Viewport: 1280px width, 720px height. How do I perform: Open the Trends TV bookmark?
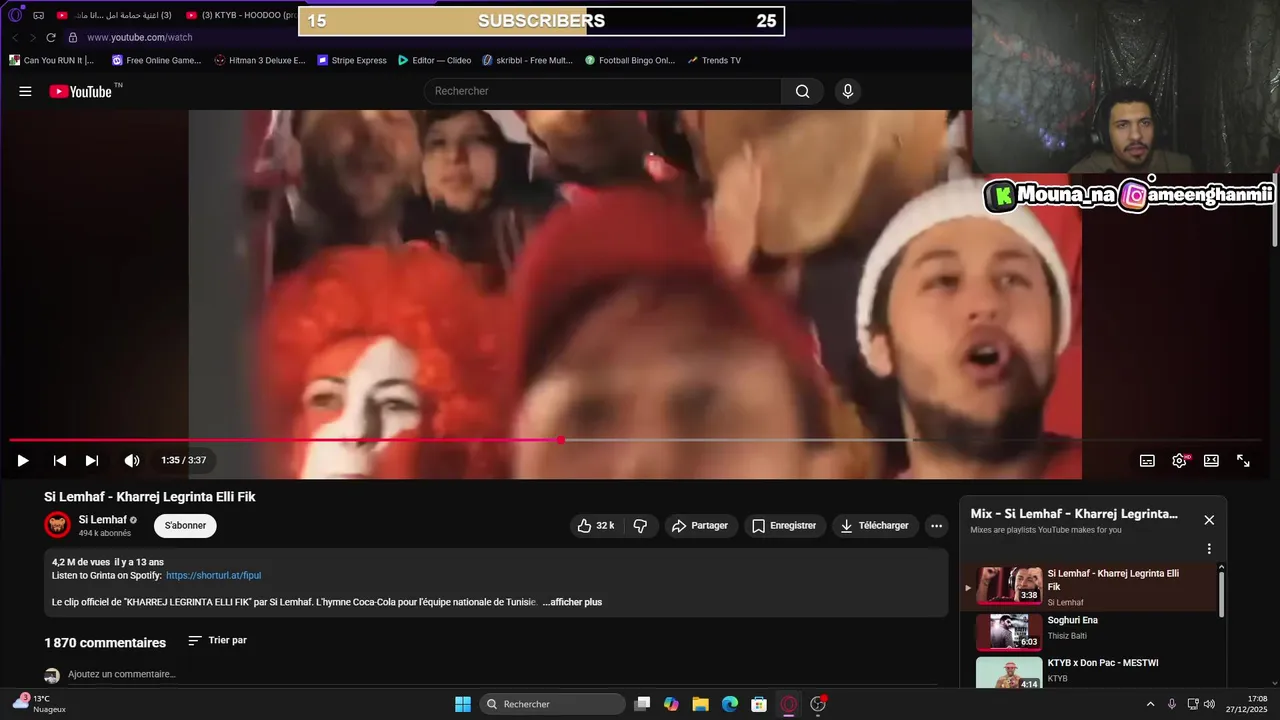(714, 60)
